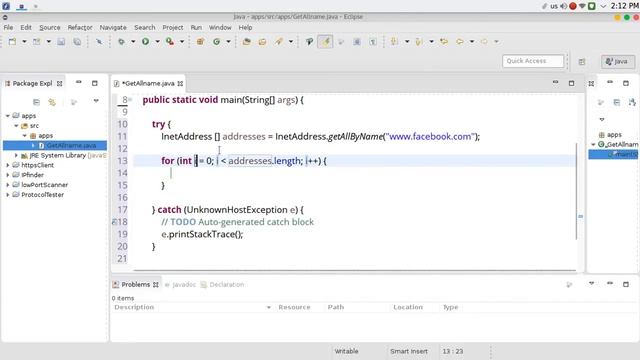This screenshot has height=360, width=640.
Task: Select the IPfinder project
Action: pos(32,175)
